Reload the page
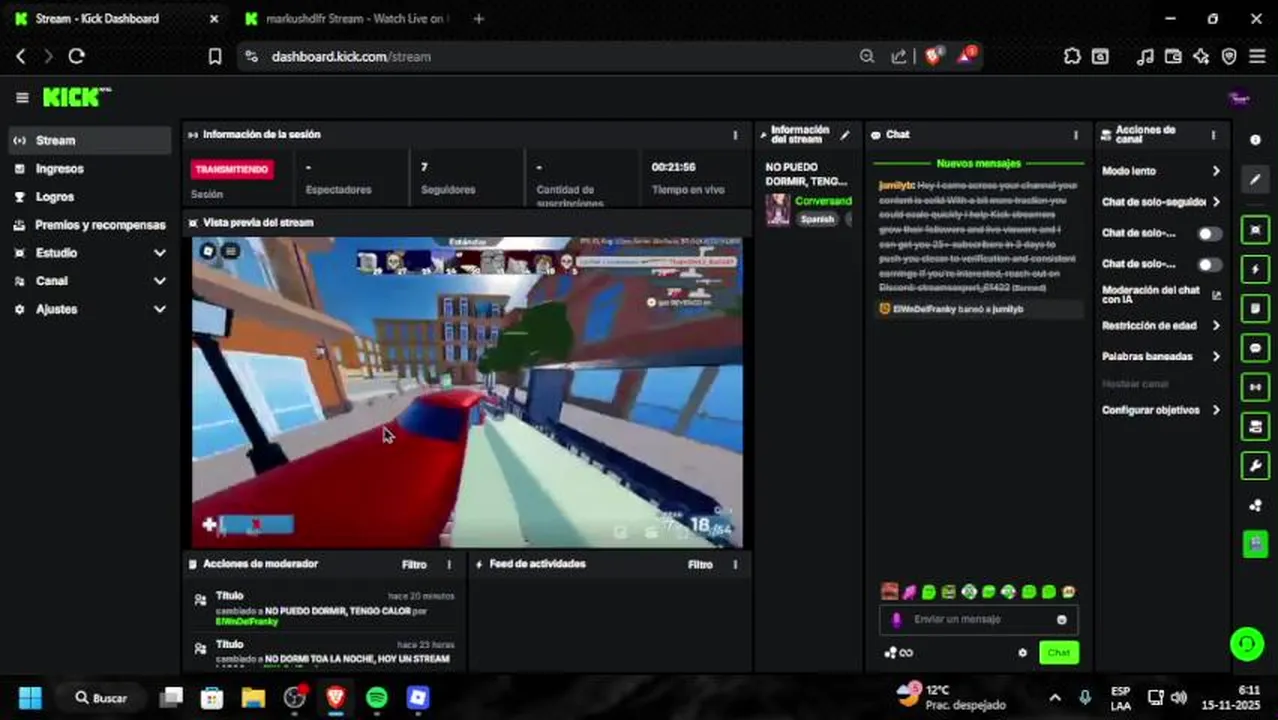 click(76, 57)
